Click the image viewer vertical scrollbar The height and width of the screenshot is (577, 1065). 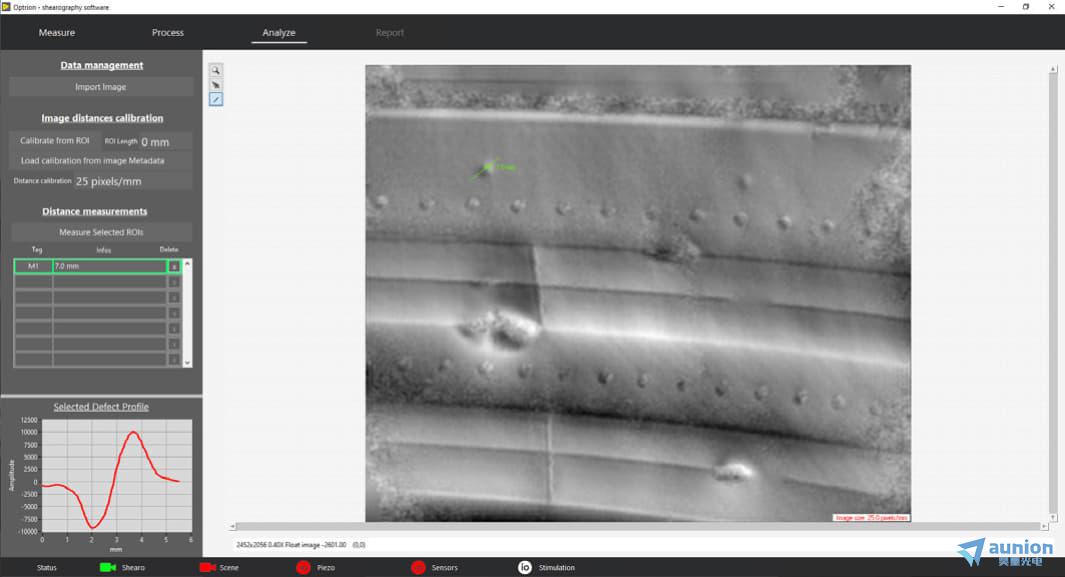1053,293
